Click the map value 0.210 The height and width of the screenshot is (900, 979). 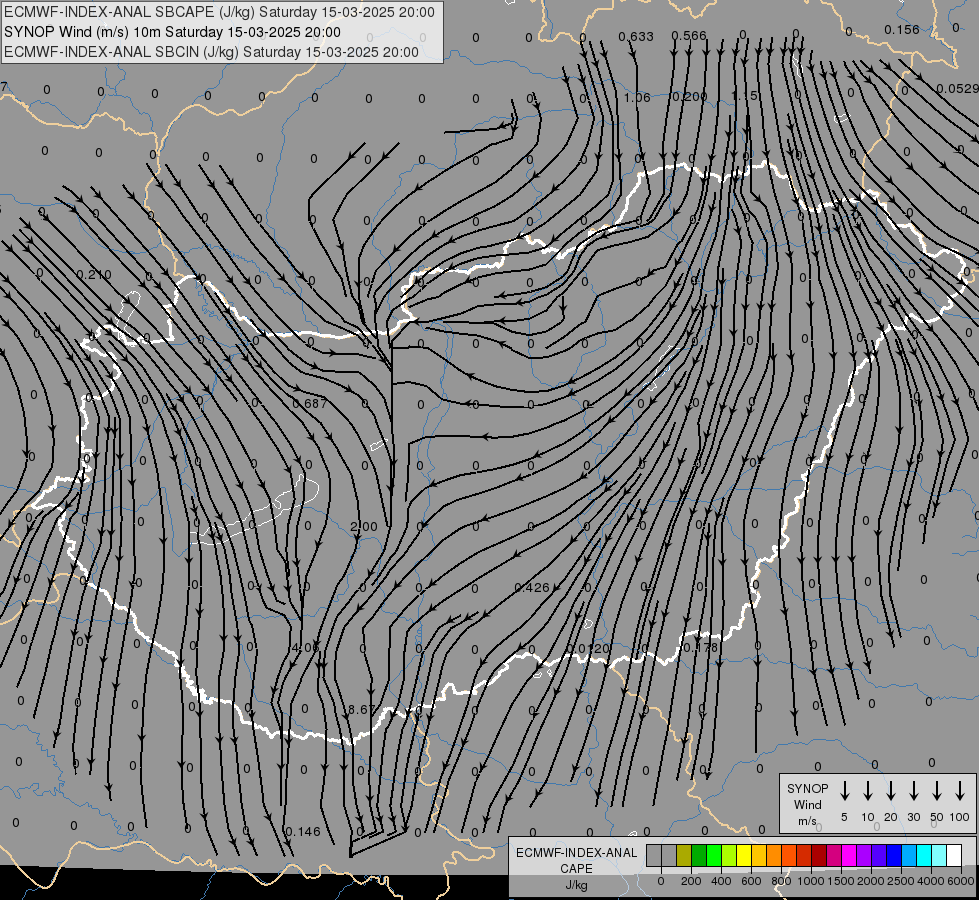click(x=94, y=274)
